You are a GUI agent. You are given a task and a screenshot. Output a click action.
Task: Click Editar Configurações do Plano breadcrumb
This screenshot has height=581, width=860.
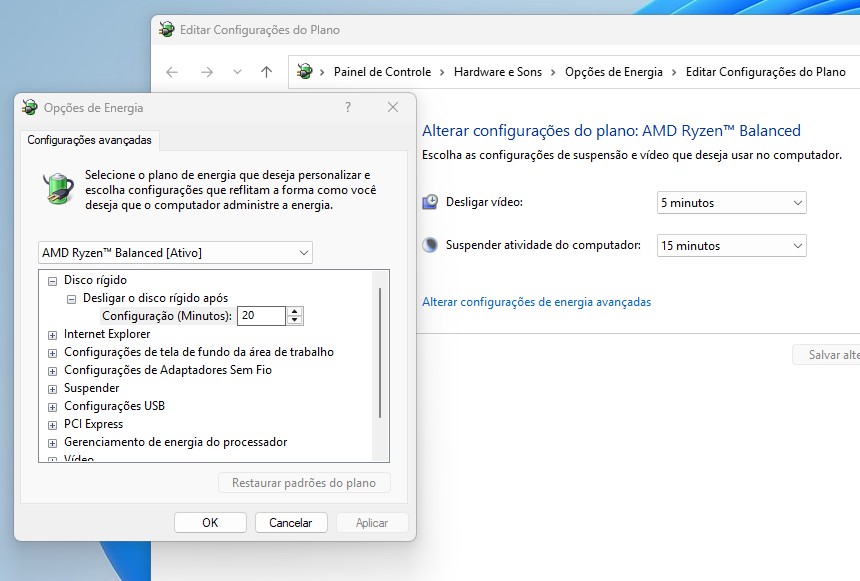pos(766,72)
